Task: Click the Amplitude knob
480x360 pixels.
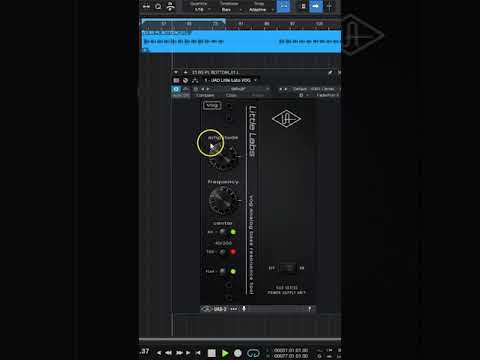Action: click(x=224, y=157)
